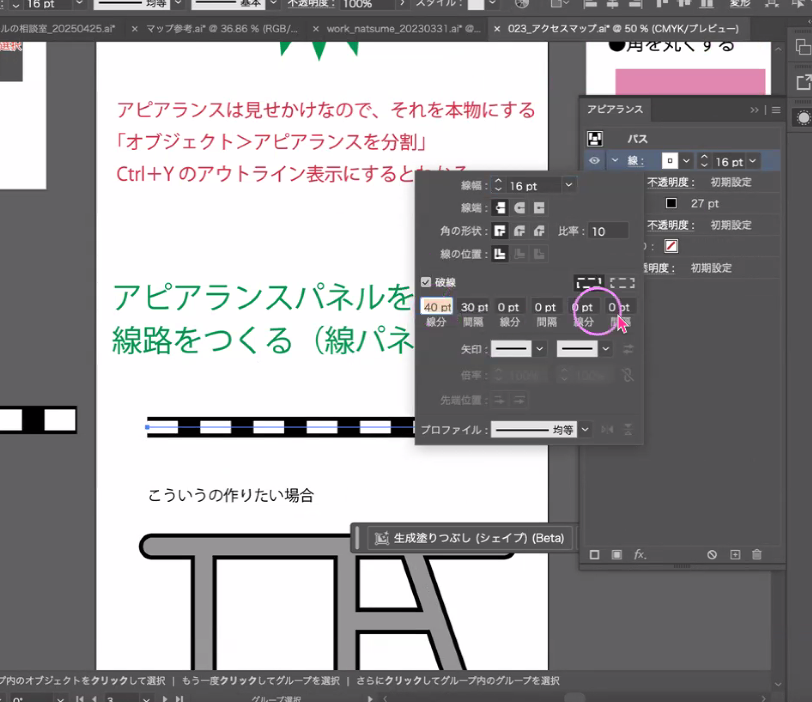Collapse the 線 stroke row chevron
The height and width of the screenshot is (702, 812).
615,161
